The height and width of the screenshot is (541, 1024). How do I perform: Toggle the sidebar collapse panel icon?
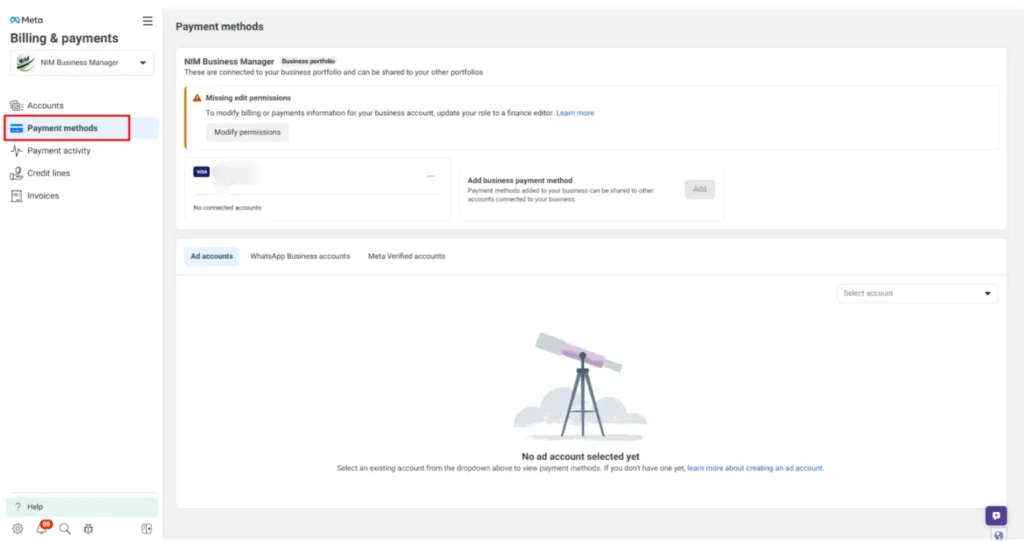tap(146, 529)
